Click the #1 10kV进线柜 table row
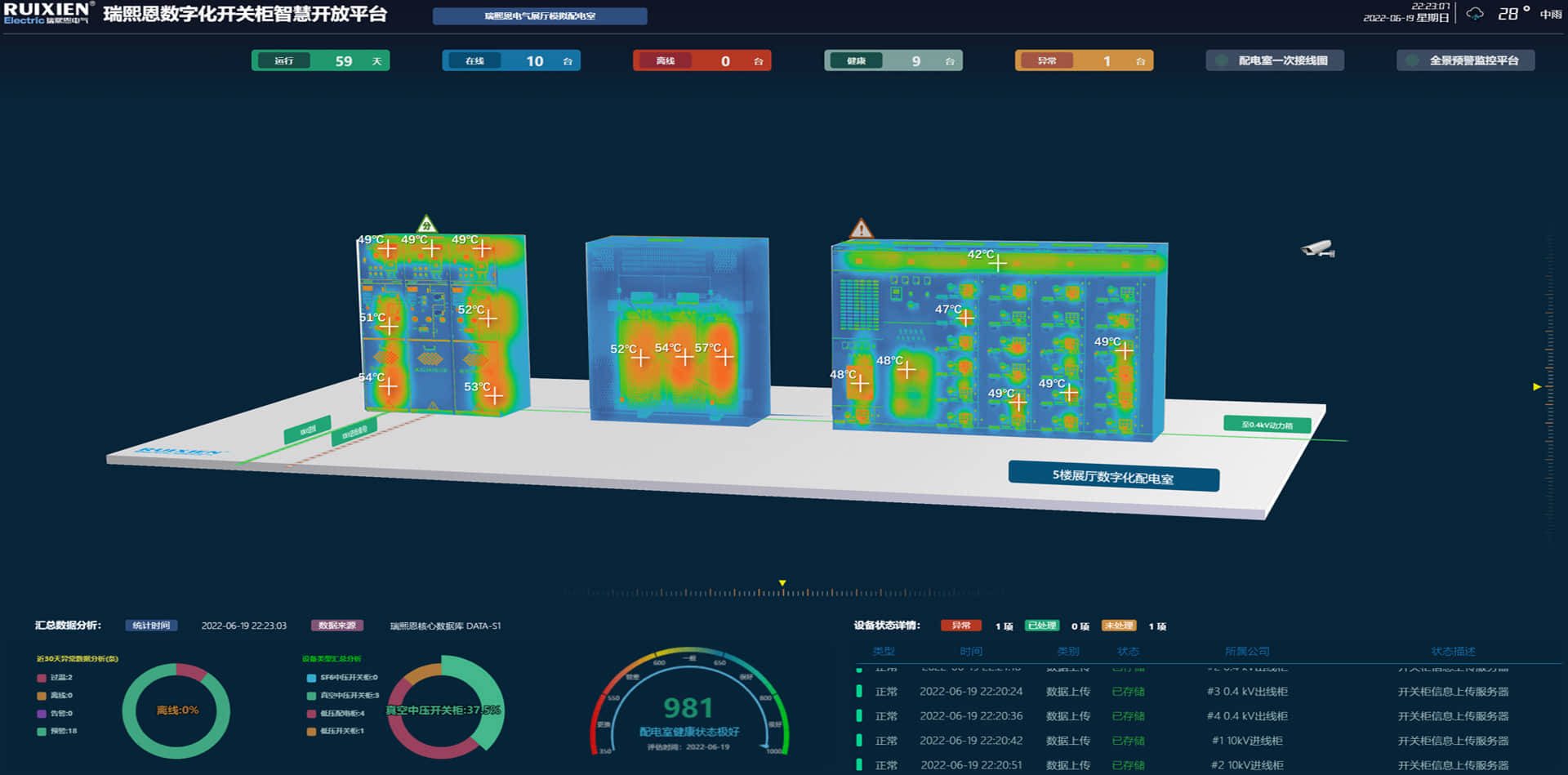 1183,741
